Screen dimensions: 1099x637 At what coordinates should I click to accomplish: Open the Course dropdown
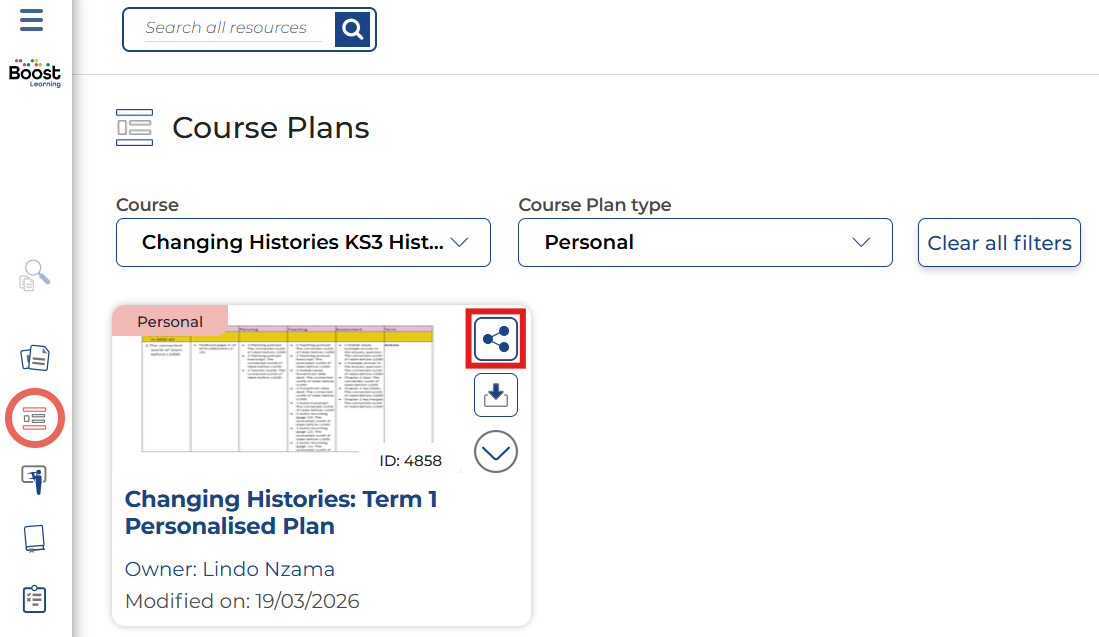click(x=303, y=243)
